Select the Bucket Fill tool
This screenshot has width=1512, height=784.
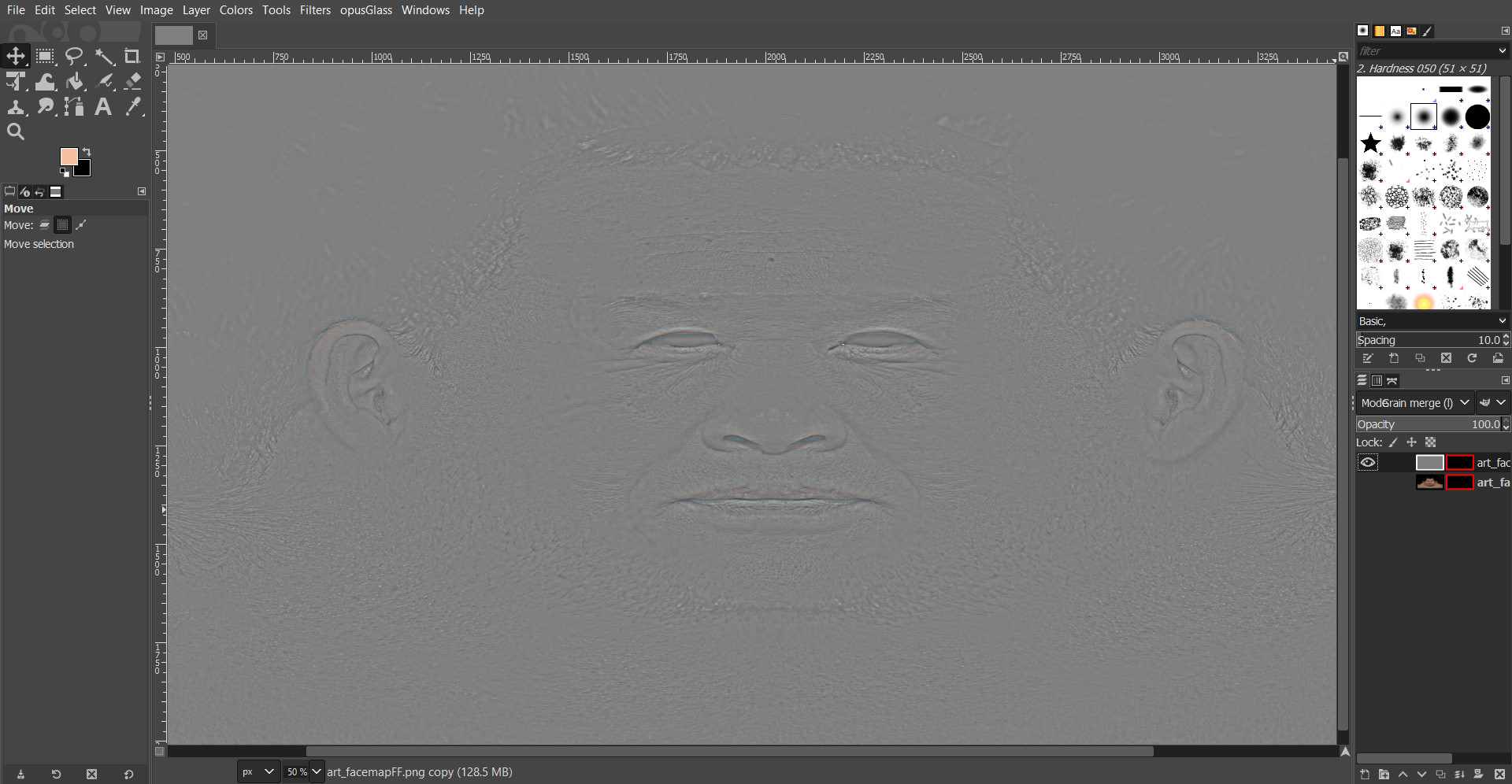(74, 81)
